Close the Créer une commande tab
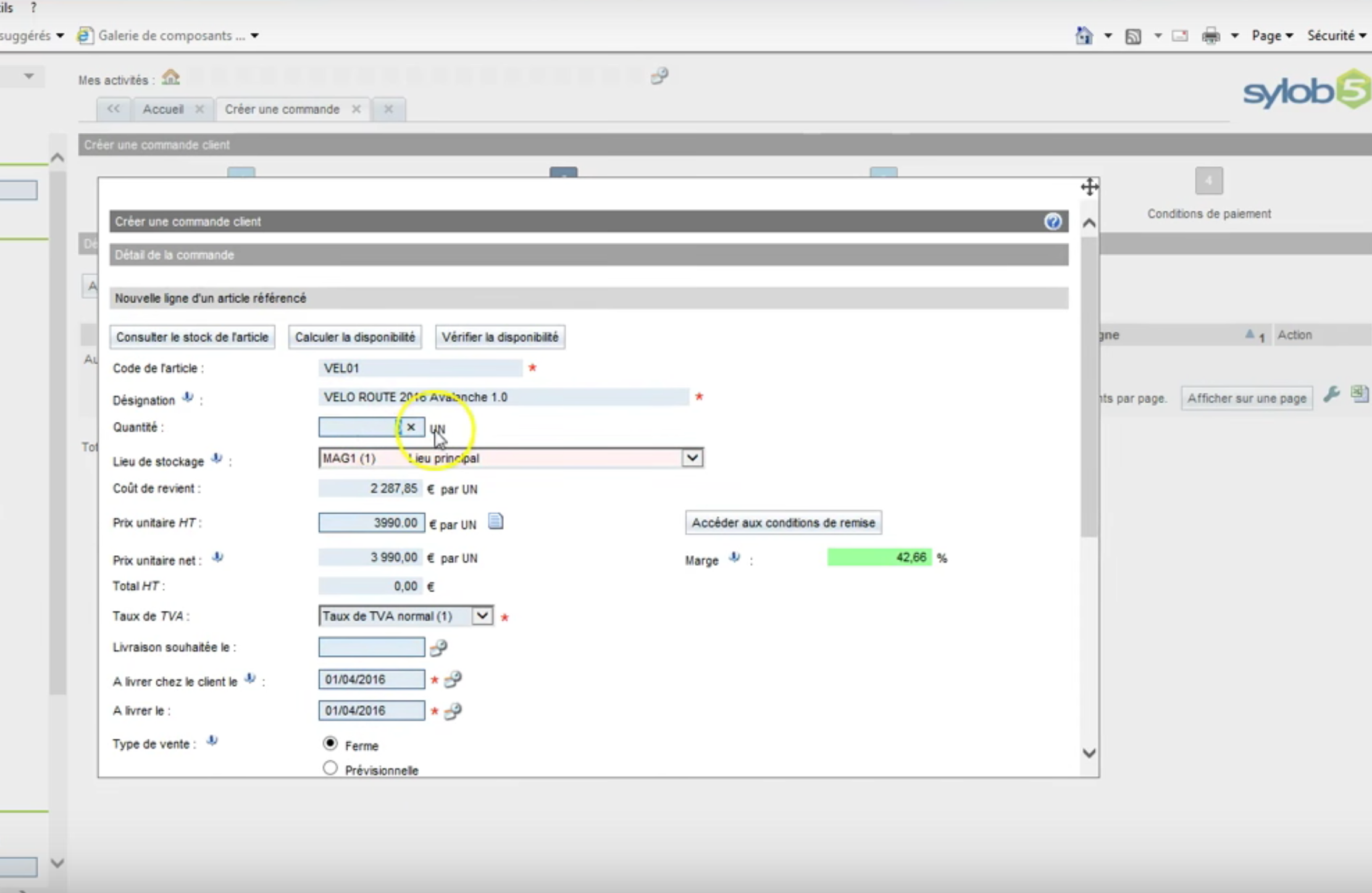The height and width of the screenshot is (893, 1372). [356, 109]
